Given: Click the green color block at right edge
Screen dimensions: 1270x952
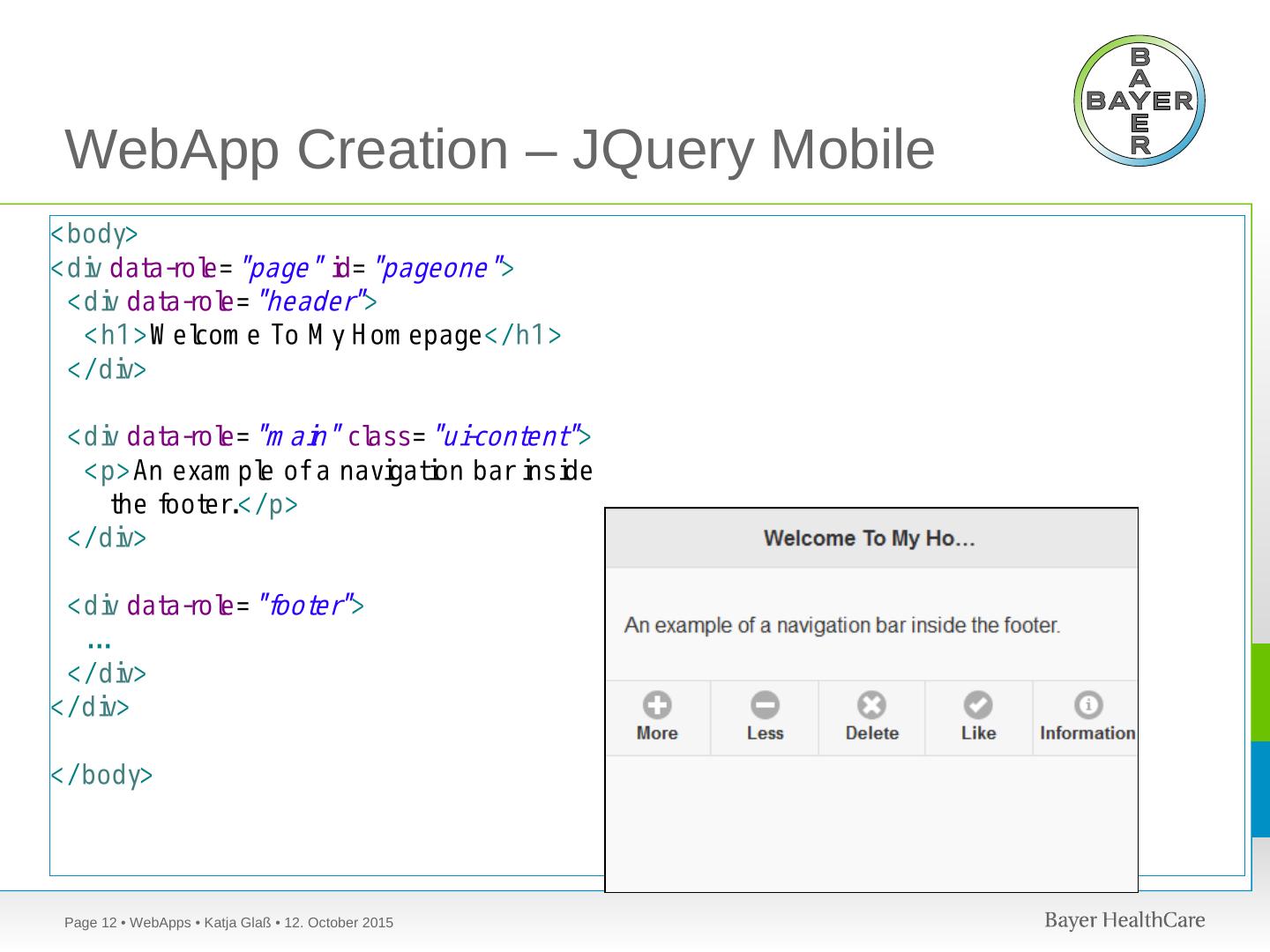Looking at the screenshot, I should pos(1260,692).
